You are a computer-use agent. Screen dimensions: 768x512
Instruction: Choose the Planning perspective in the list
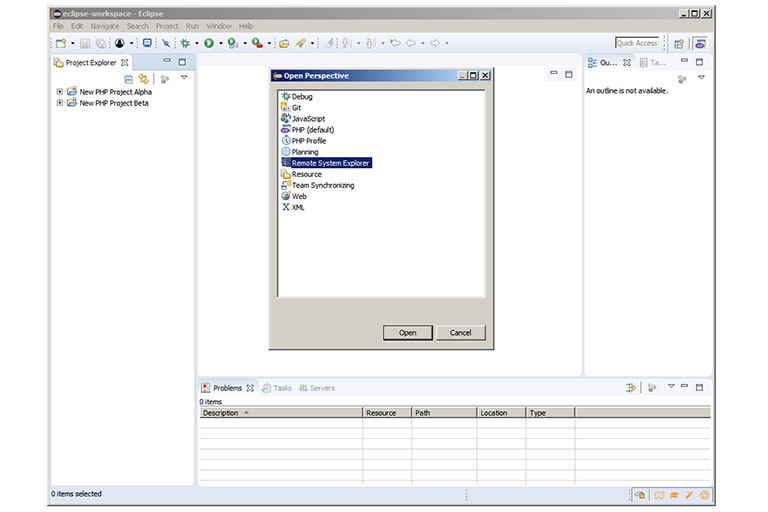[305, 152]
